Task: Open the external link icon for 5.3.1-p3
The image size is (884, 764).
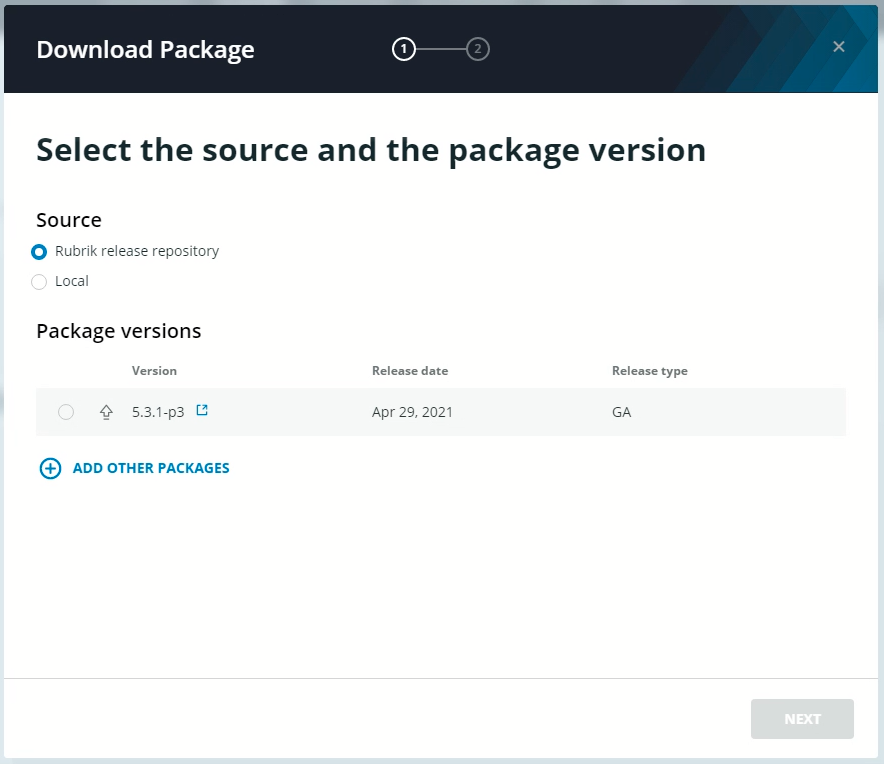Action: [202, 410]
